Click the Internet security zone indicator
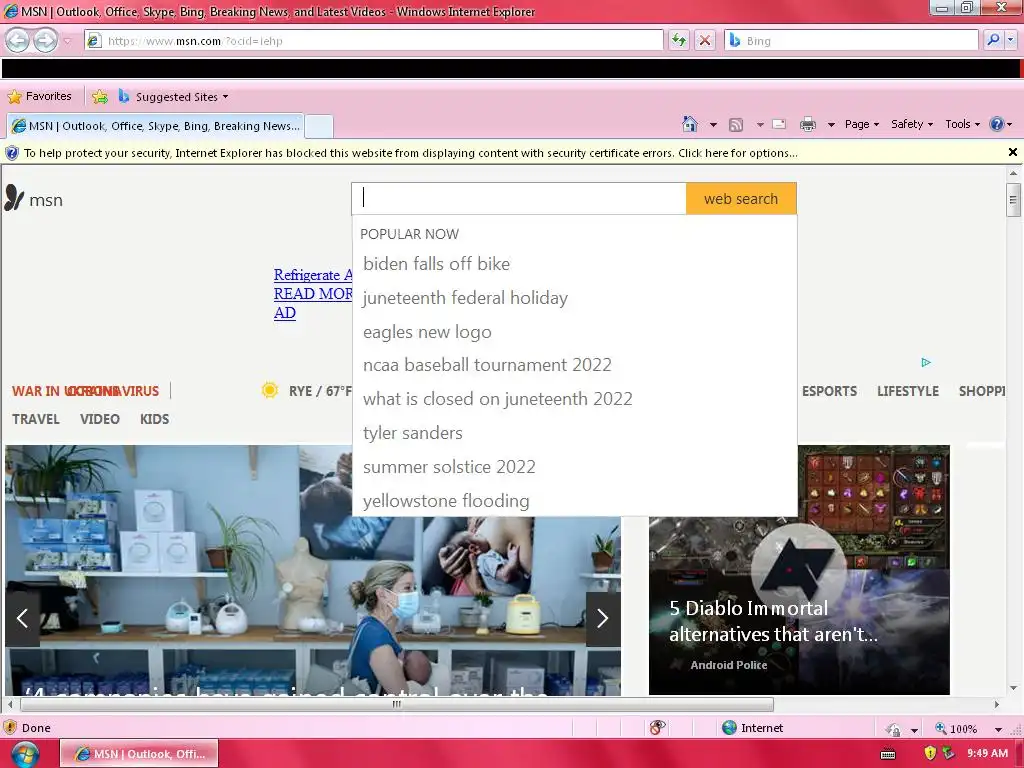The height and width of the screenshot is (768, 1024). click(x=752, y=728)
